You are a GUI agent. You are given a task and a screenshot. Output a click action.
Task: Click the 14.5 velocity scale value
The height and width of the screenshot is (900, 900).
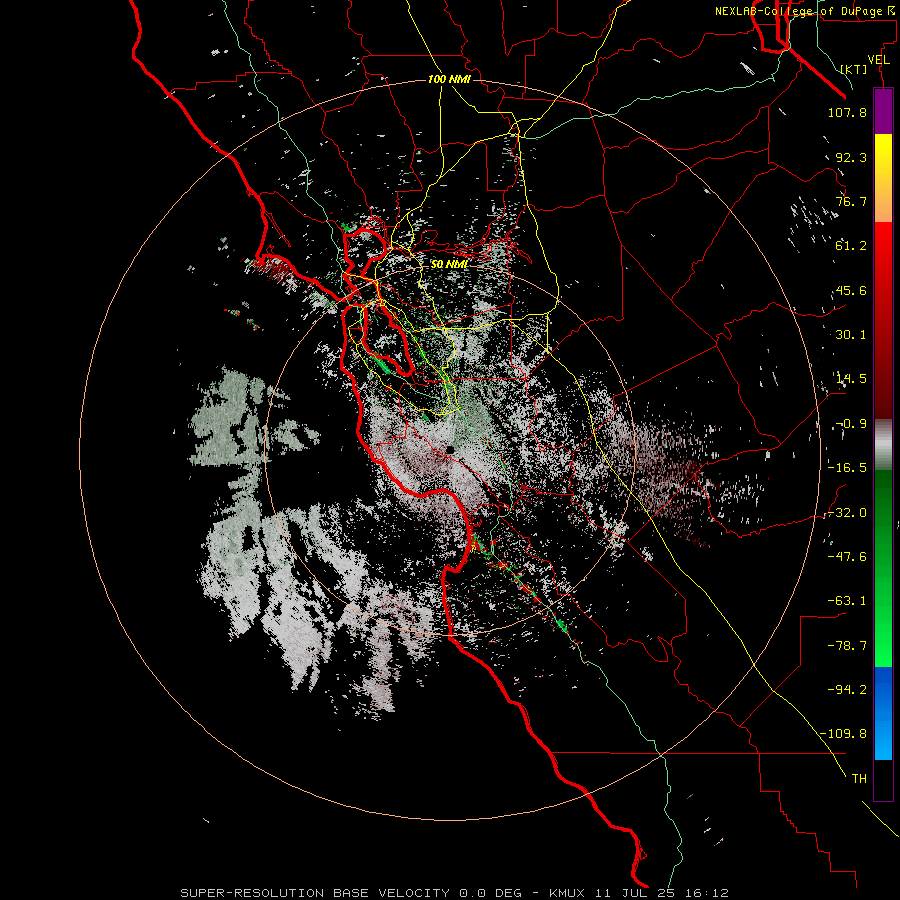point(851,379)
